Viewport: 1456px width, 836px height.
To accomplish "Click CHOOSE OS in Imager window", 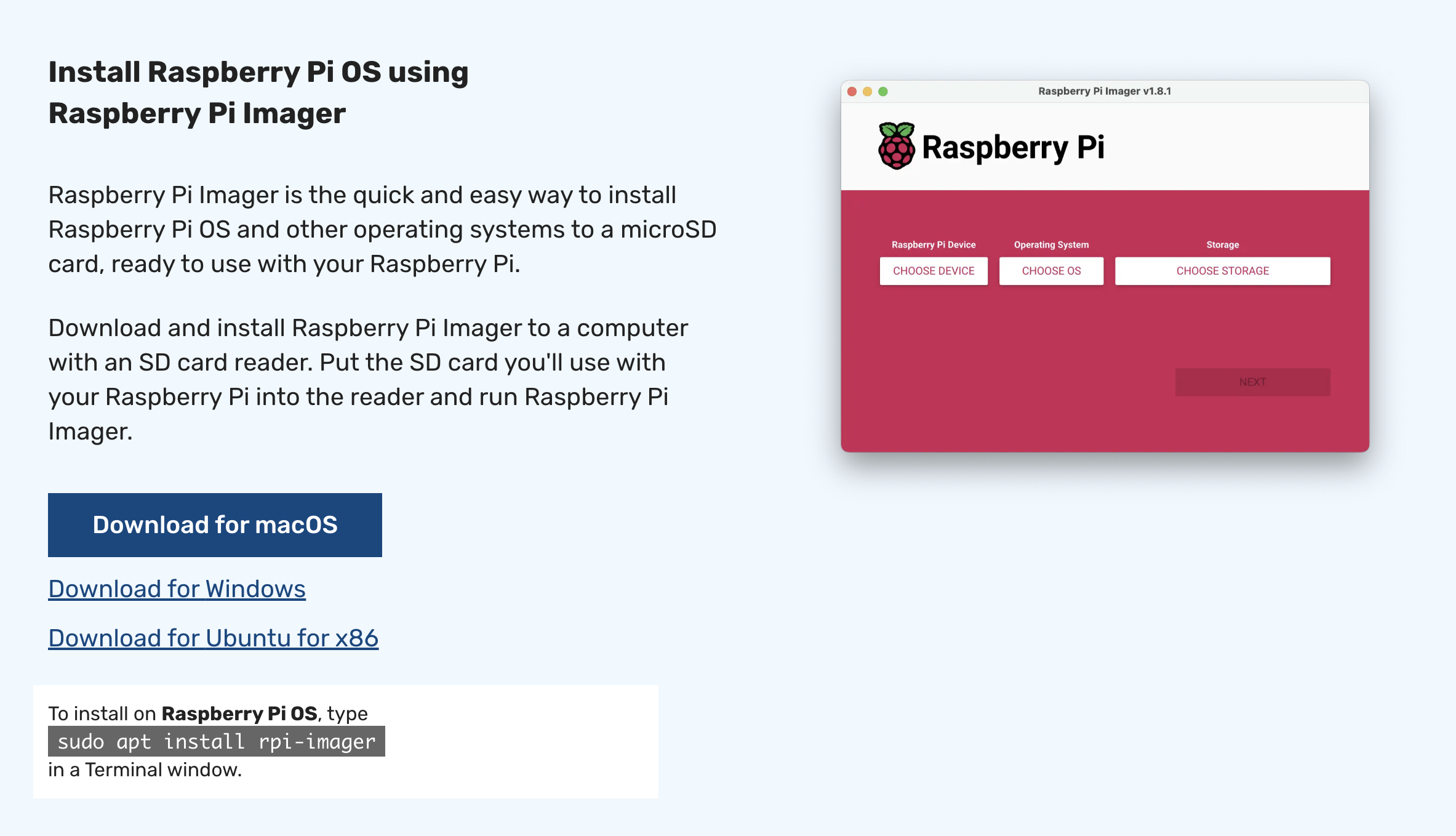I will pyautogui.click(x=1051, y=271).
